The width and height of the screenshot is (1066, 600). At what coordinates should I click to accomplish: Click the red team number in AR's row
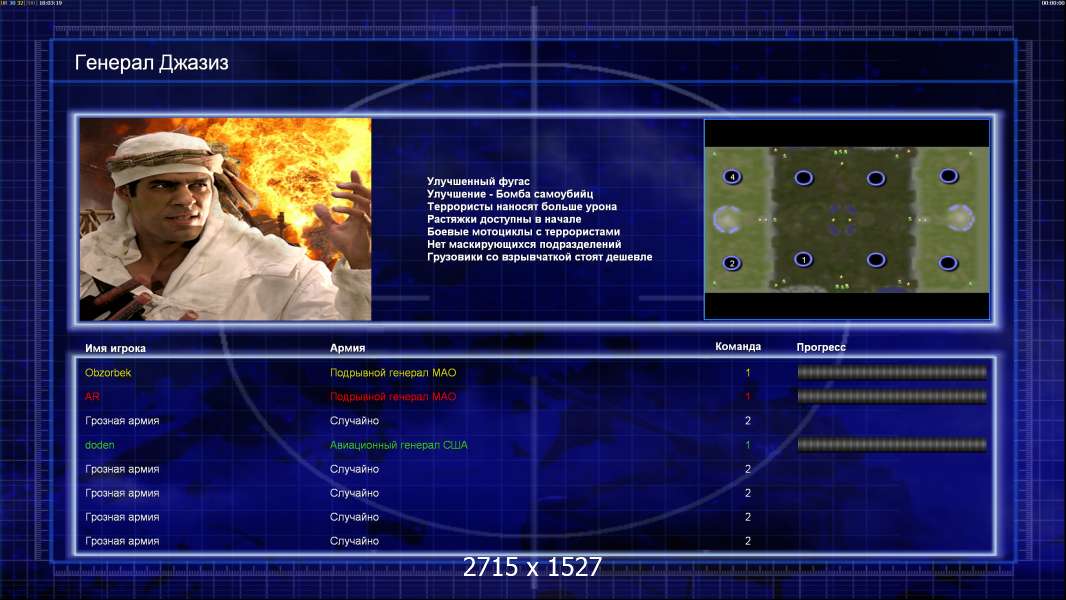point(748,396)
